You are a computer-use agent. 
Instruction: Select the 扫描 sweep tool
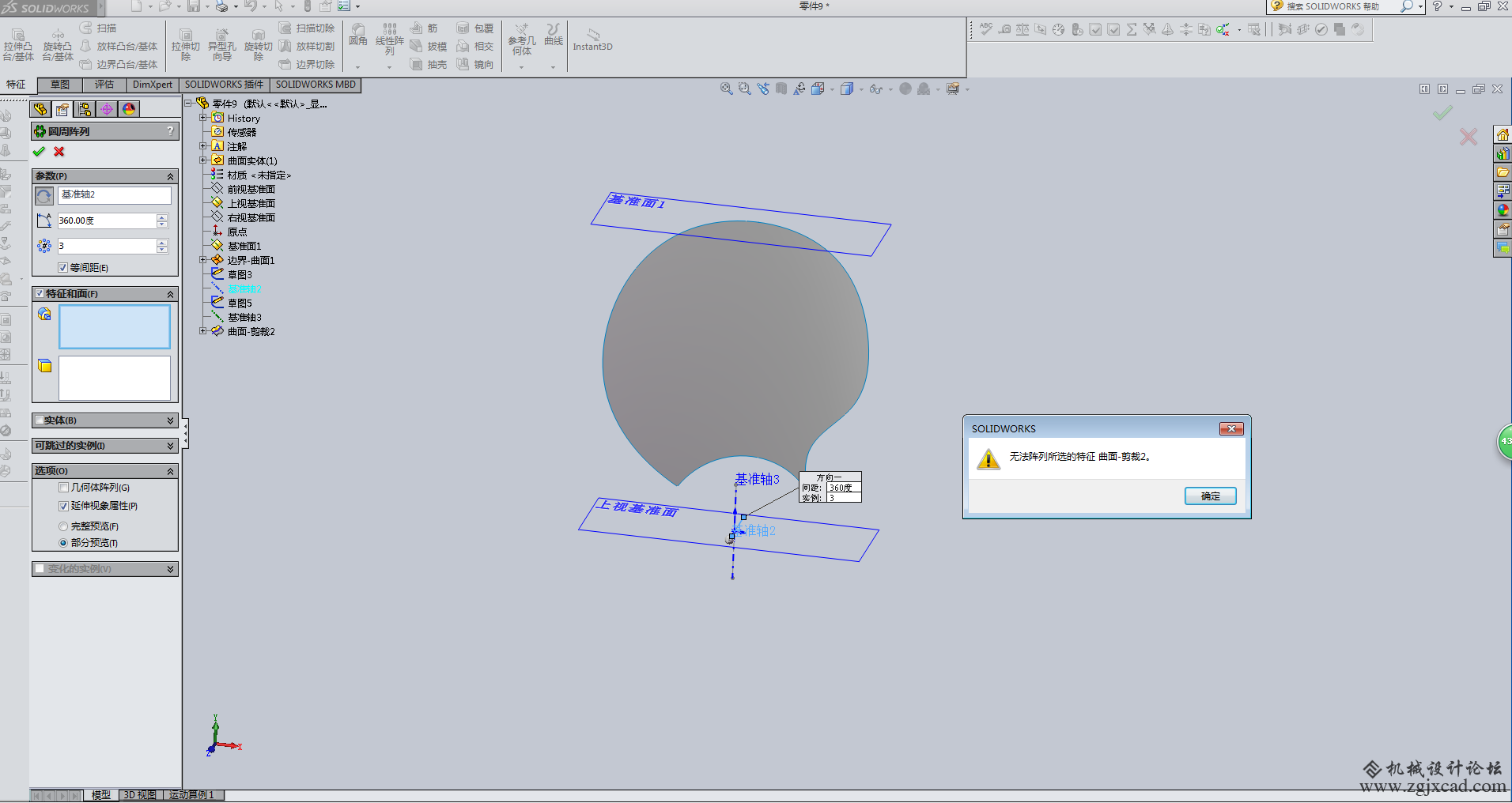[x=98, y=28]
